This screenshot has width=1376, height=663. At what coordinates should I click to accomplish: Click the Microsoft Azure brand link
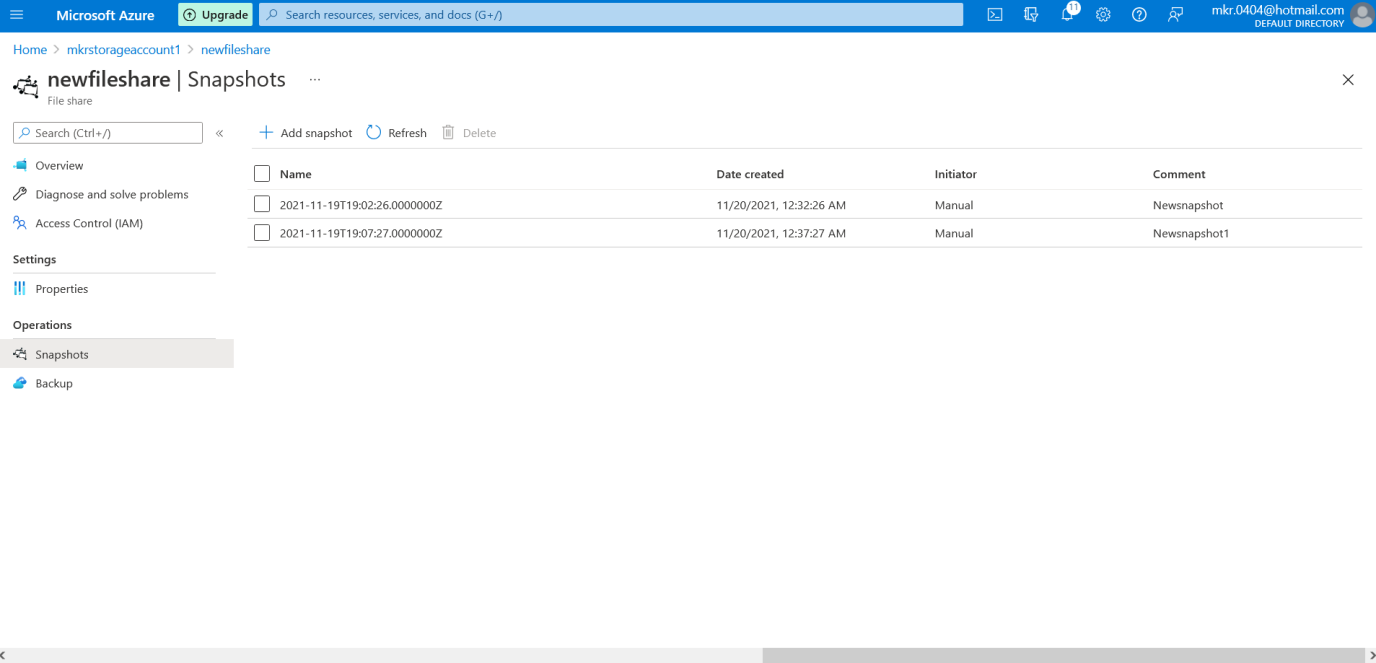pyautogui.click(x=105, y=15)
